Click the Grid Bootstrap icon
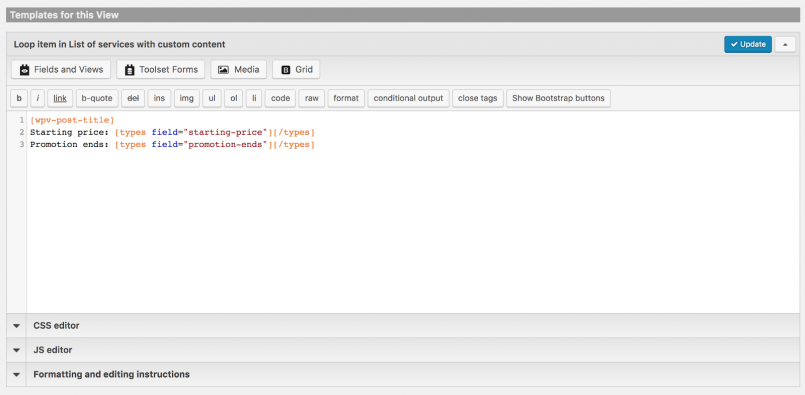This screenshot has width=805, height=395. [286, 70]
